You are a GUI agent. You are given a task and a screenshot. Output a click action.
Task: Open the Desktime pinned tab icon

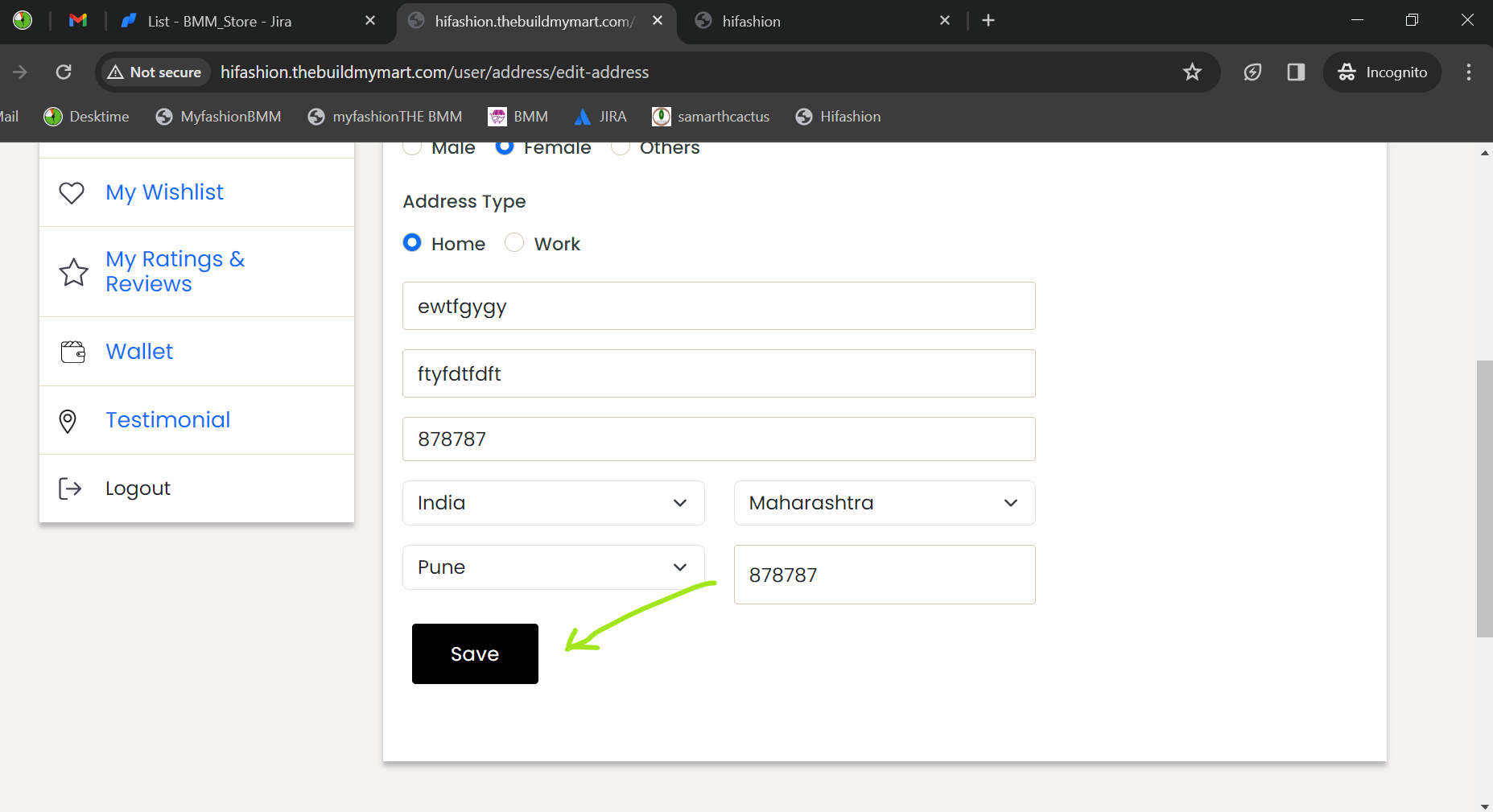[23, 21]
